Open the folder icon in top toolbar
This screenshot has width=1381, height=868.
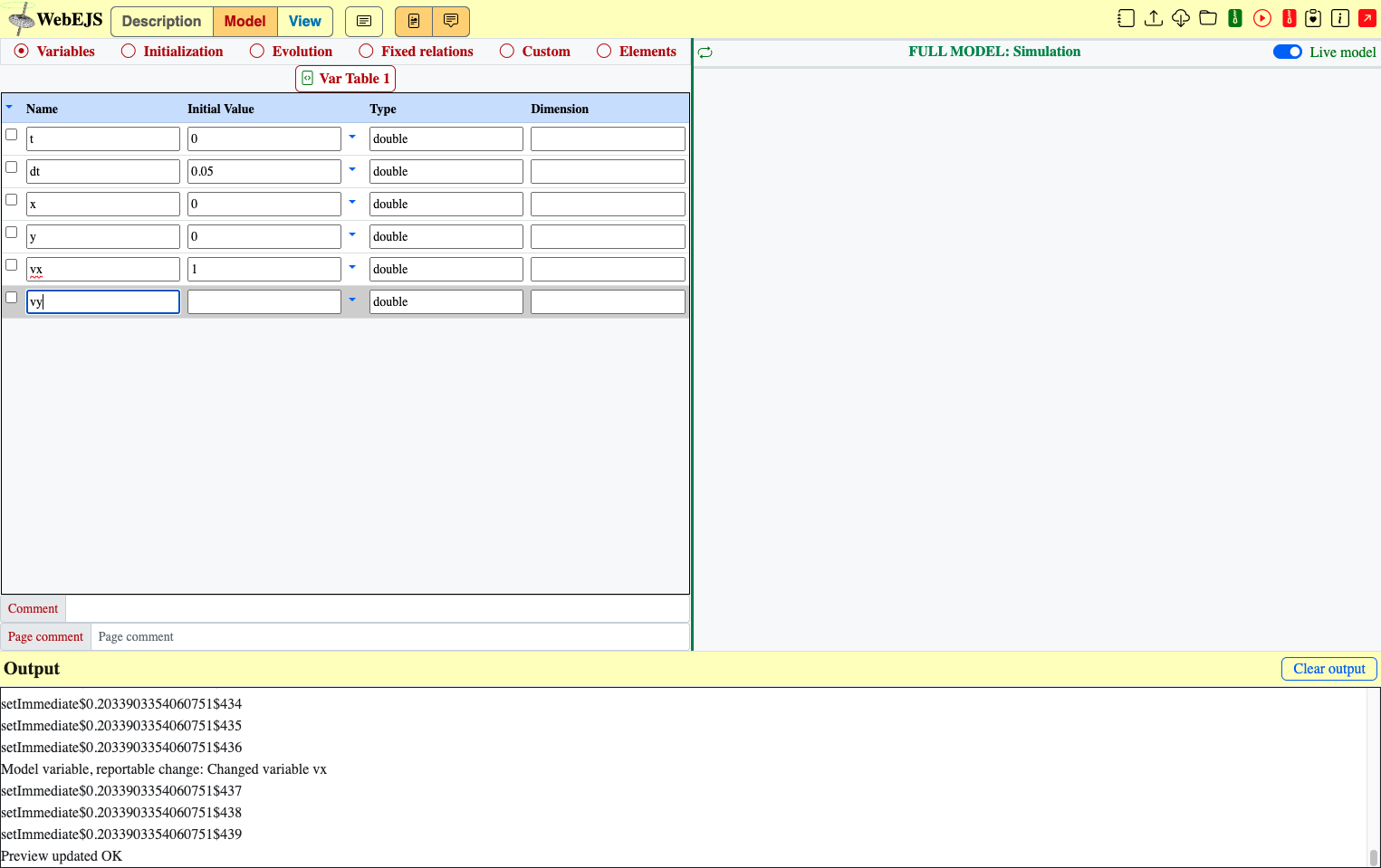coord(1208,18)
